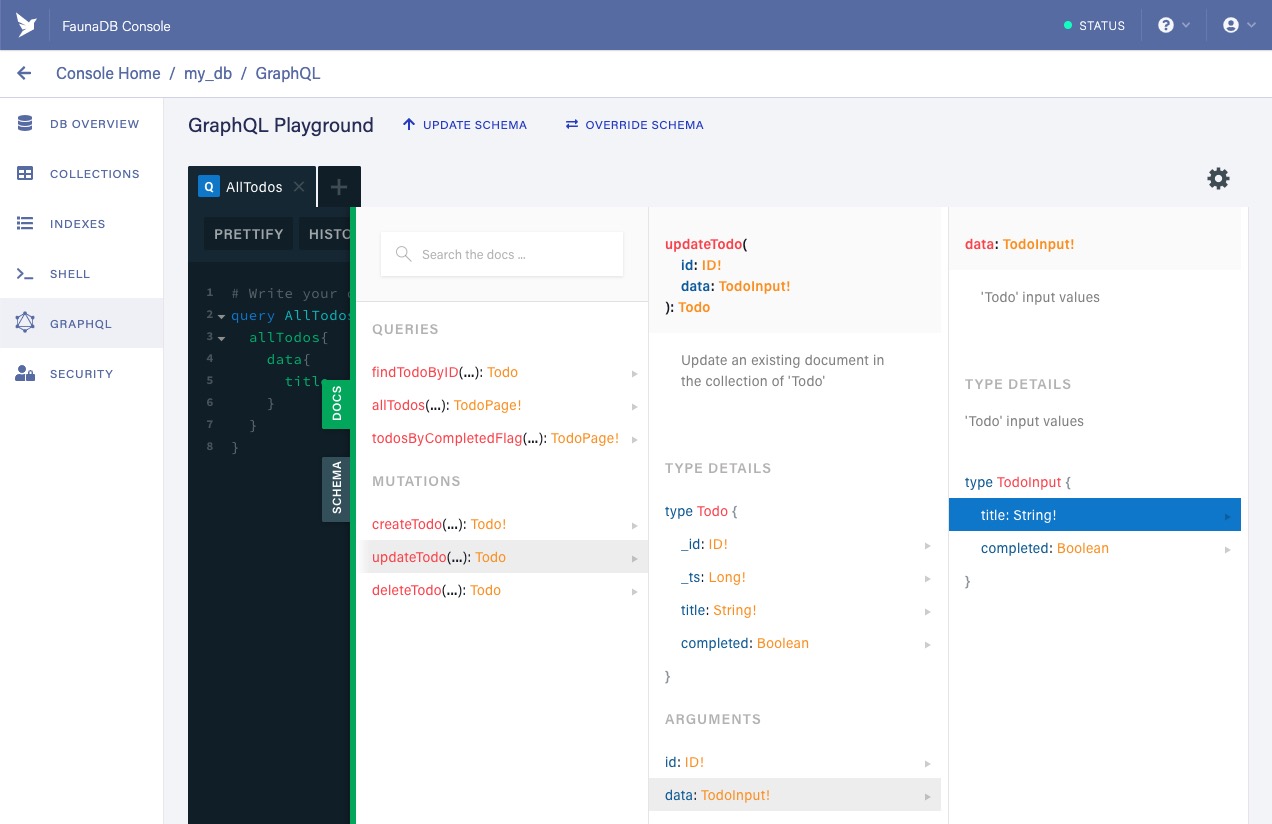
Task: Click the Security lock-person icon
Action: pyautogui.click(x=25, y=374)
